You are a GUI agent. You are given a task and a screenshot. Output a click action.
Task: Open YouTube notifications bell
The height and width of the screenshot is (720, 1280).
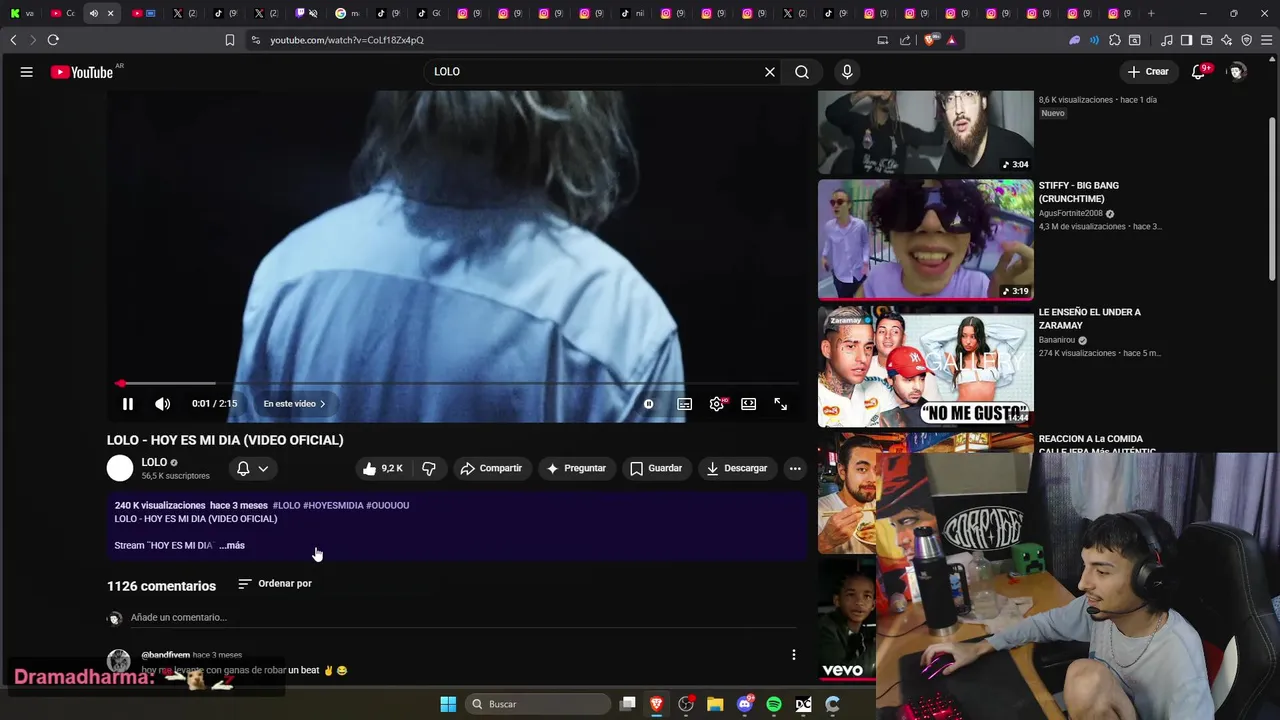click(1198, 72)
